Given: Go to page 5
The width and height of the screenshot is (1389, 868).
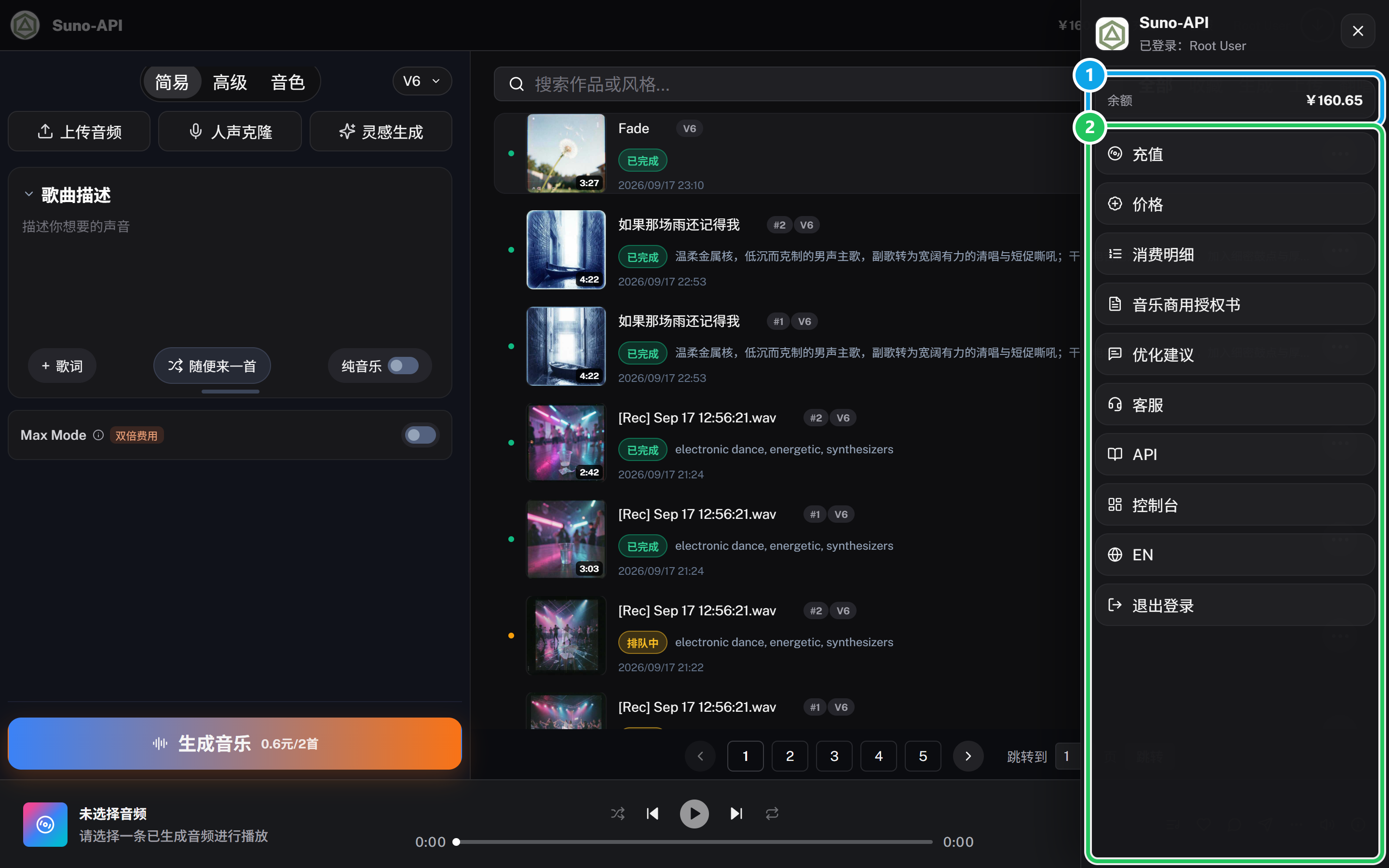Looking at the screenshot, I should pos(922,756).
